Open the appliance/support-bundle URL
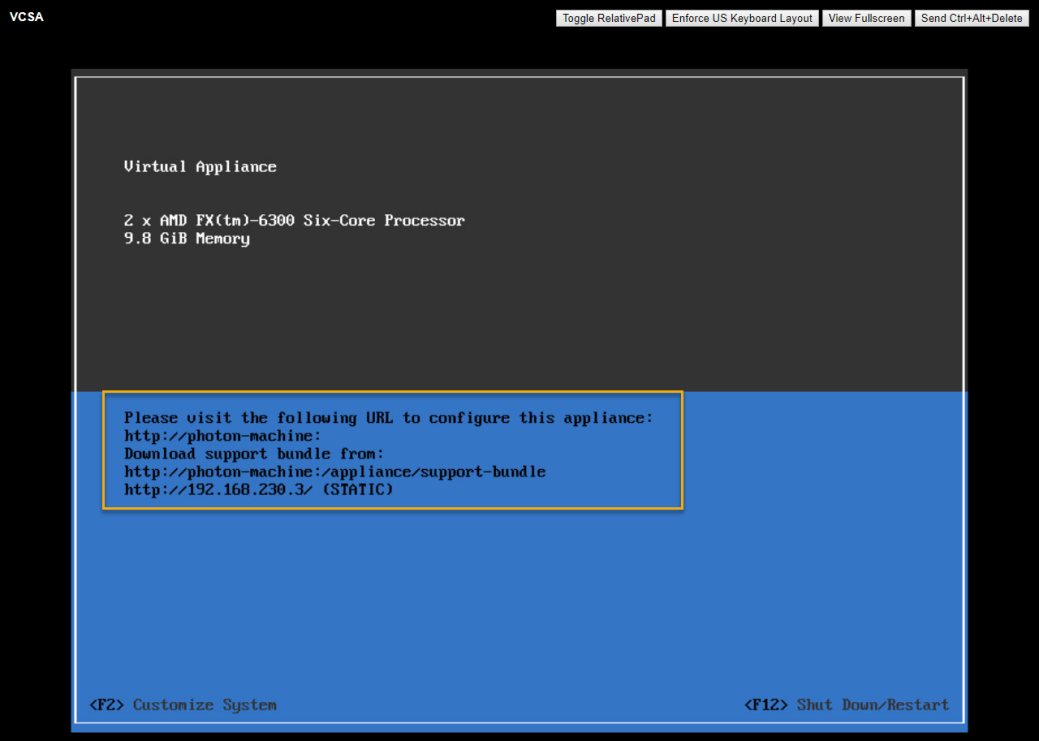Screen dimensions: 1039x741 point(334,472)
